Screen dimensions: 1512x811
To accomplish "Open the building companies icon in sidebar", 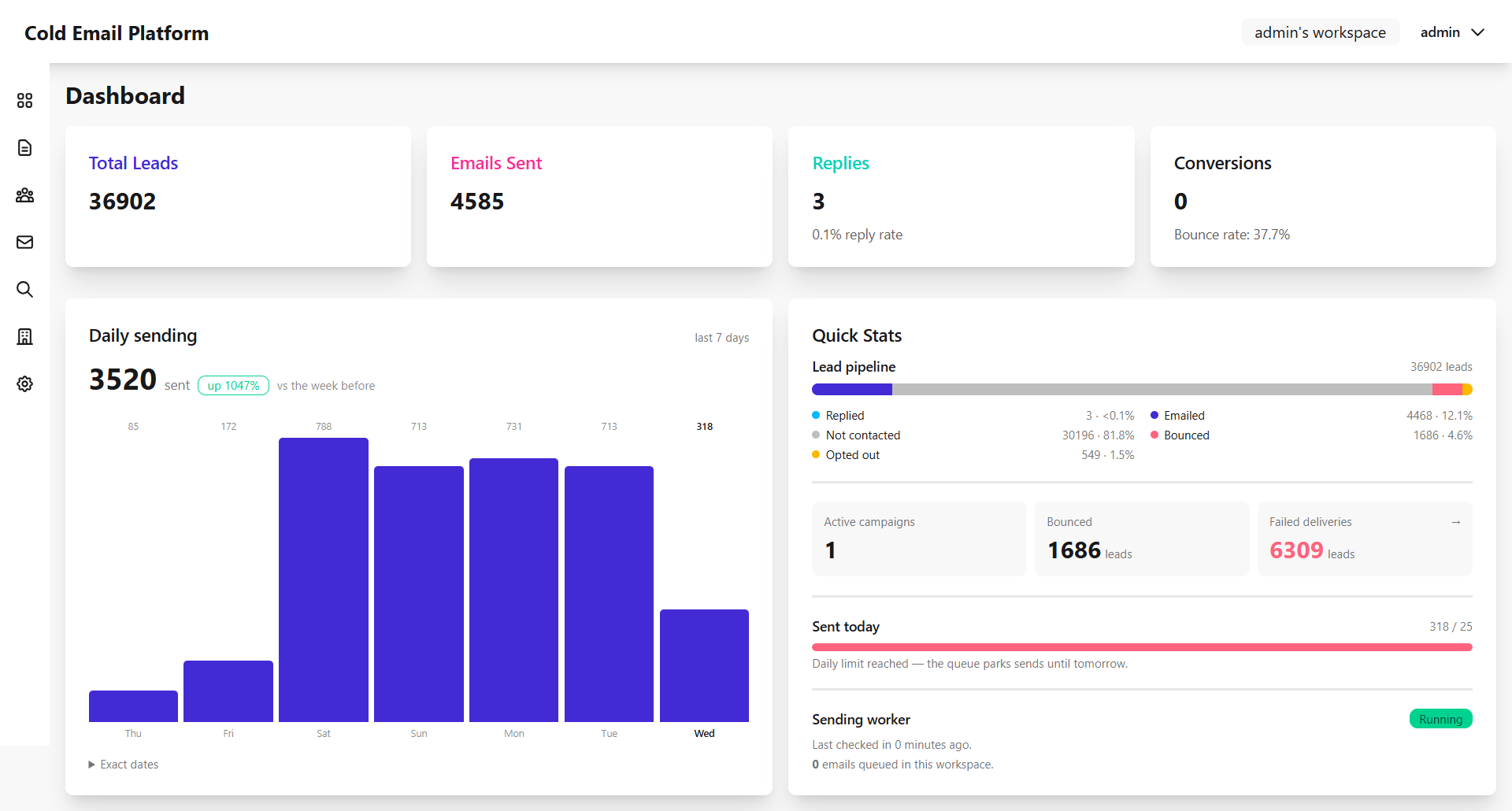I will [x=24, y=337].
